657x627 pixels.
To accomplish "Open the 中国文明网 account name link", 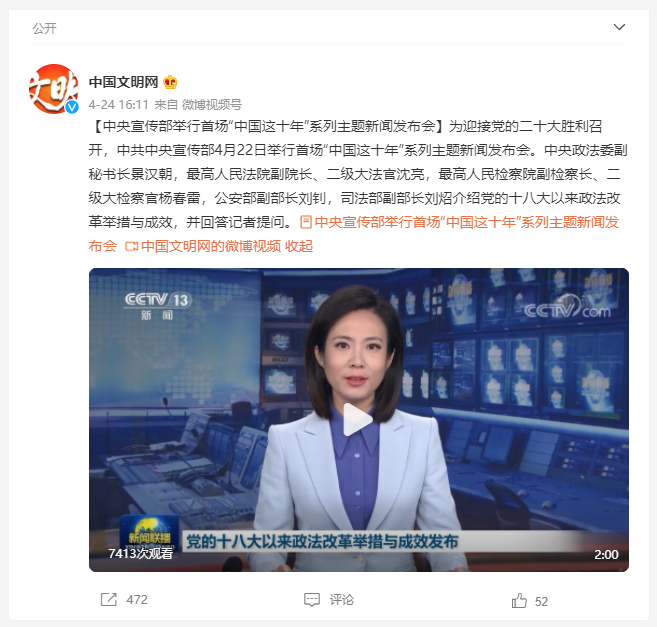I will click(123, 82).
